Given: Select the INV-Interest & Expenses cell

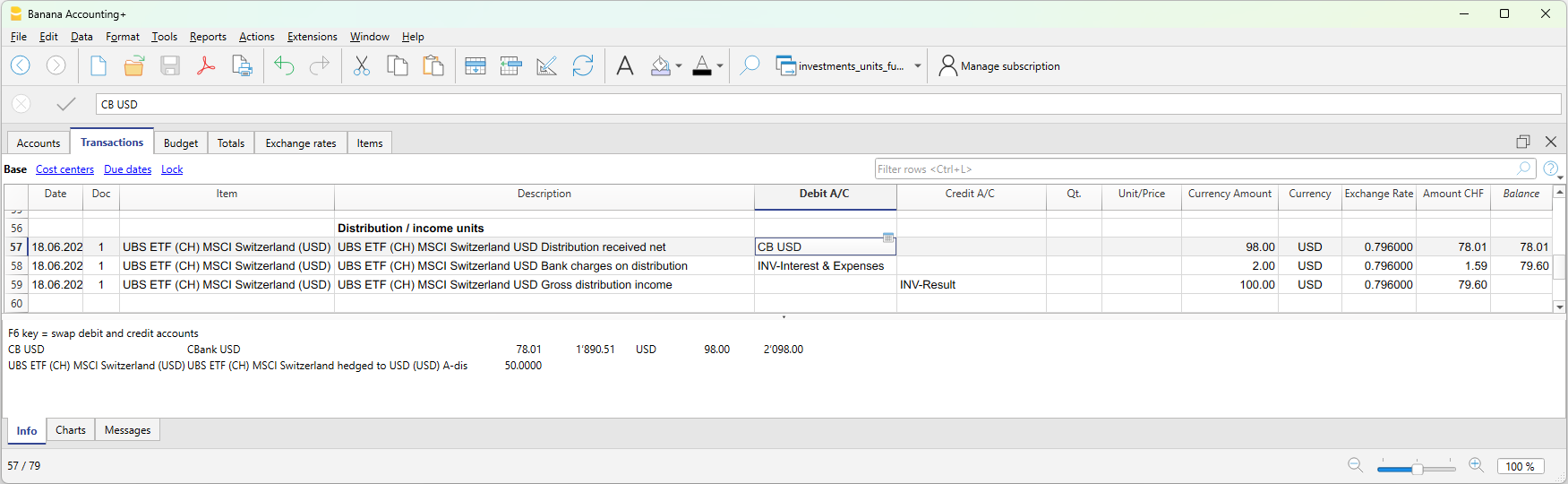Looking at the screenshot, I should click(826, 266).
